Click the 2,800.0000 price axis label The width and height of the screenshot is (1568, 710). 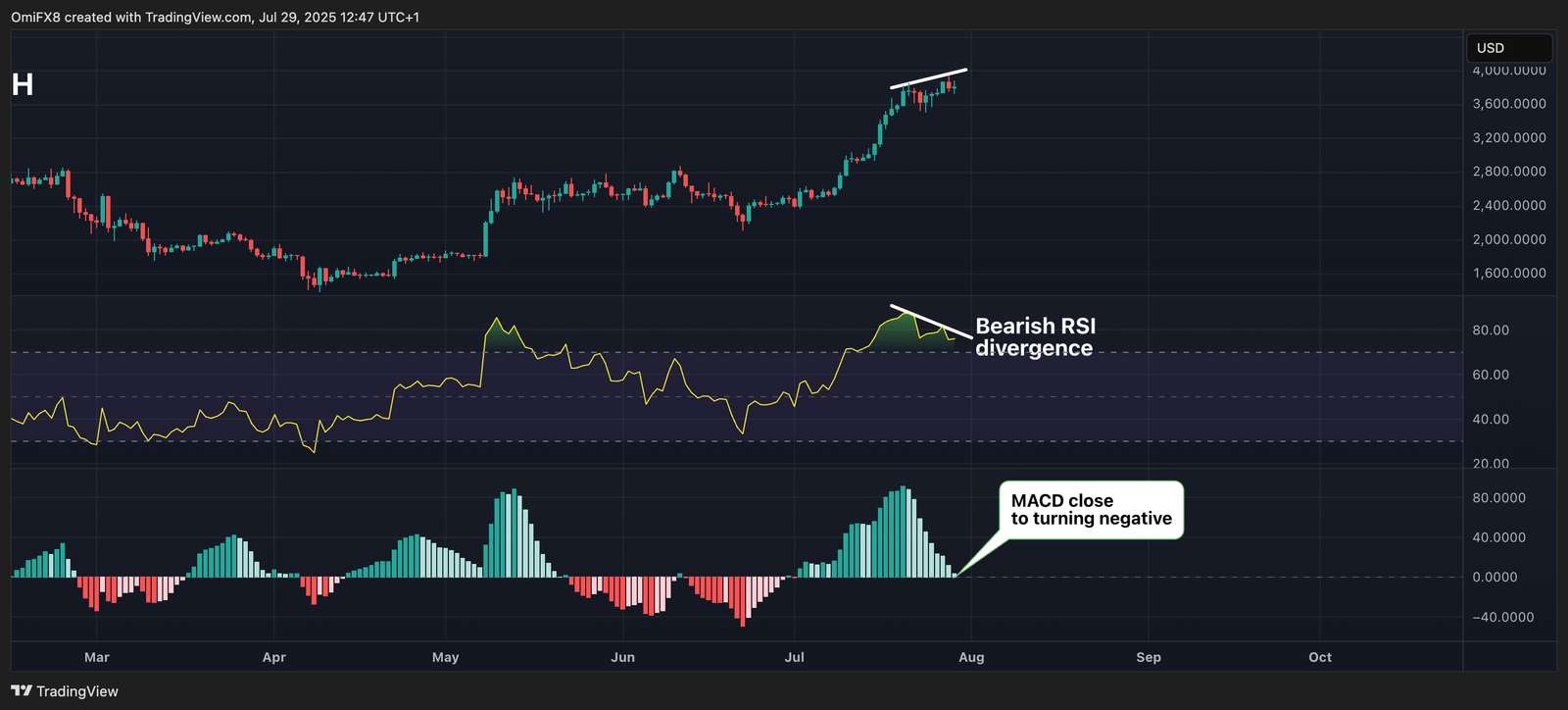(1509, 172)
